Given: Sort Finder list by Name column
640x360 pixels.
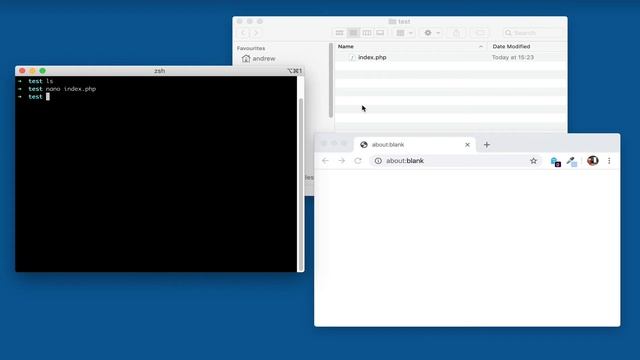Looking at the screenshot, I should [411, 47].
